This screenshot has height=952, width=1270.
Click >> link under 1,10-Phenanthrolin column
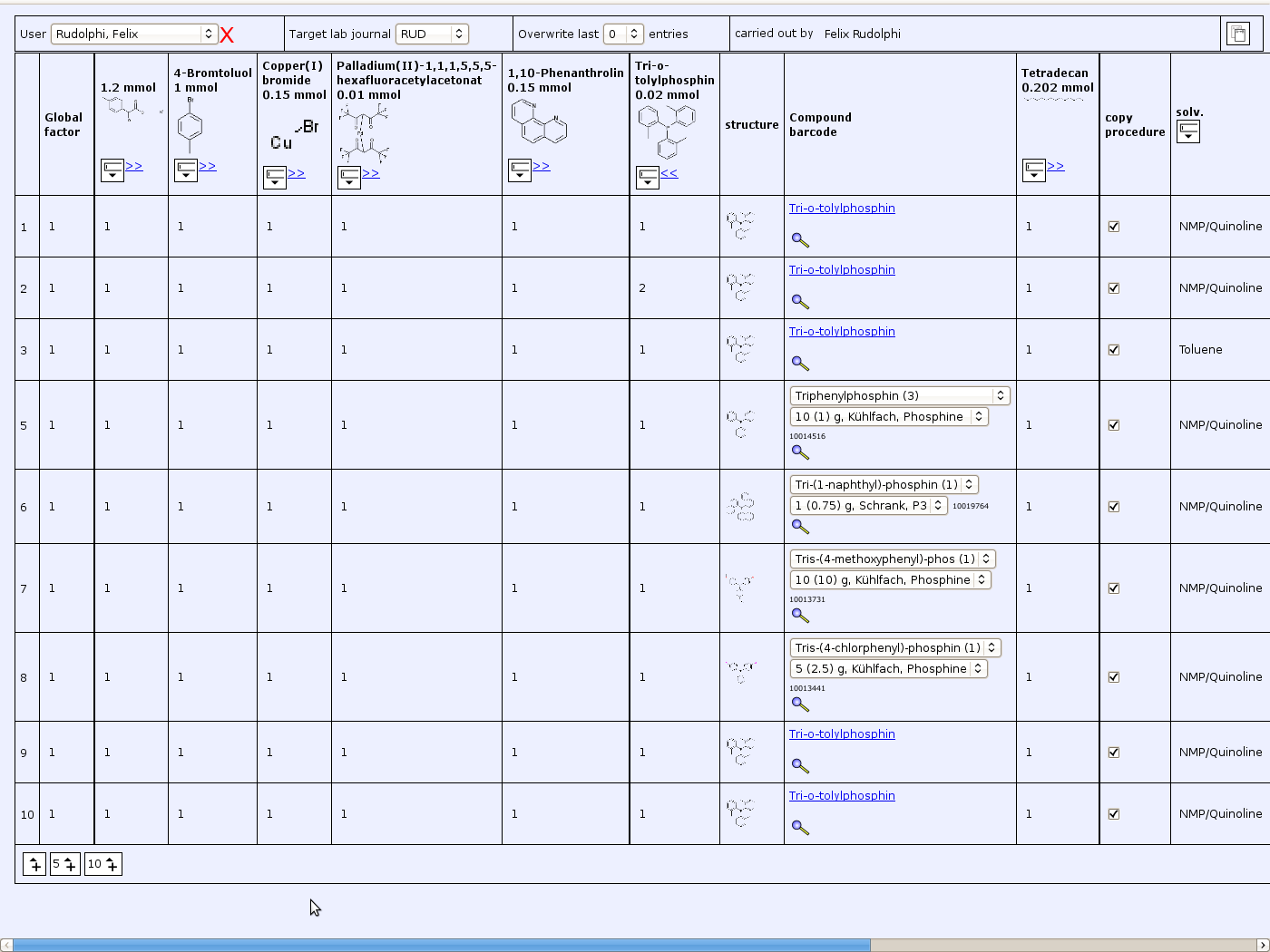[542, 166]
